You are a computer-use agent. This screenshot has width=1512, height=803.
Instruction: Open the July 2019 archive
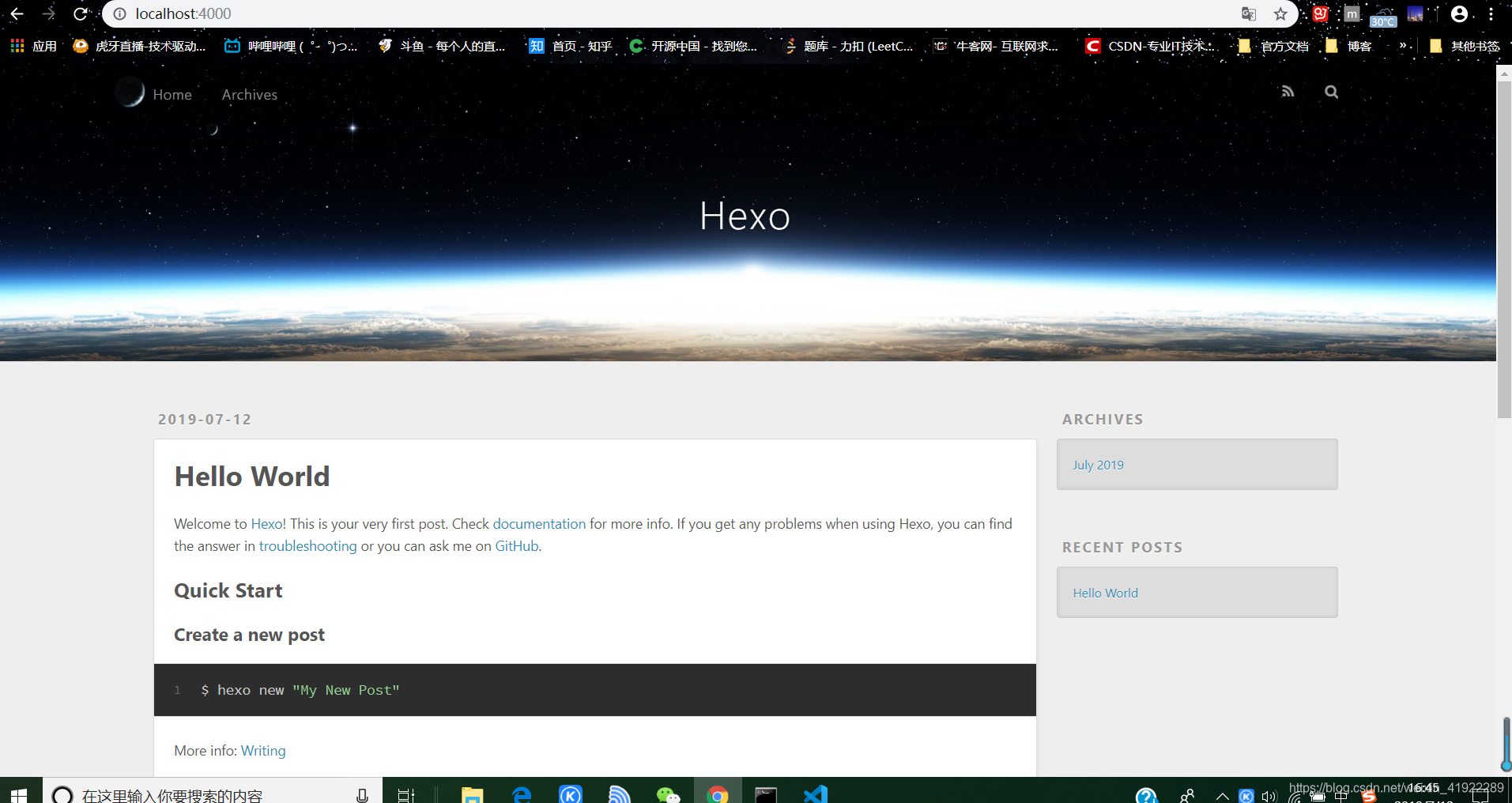tap(1098, 465)
